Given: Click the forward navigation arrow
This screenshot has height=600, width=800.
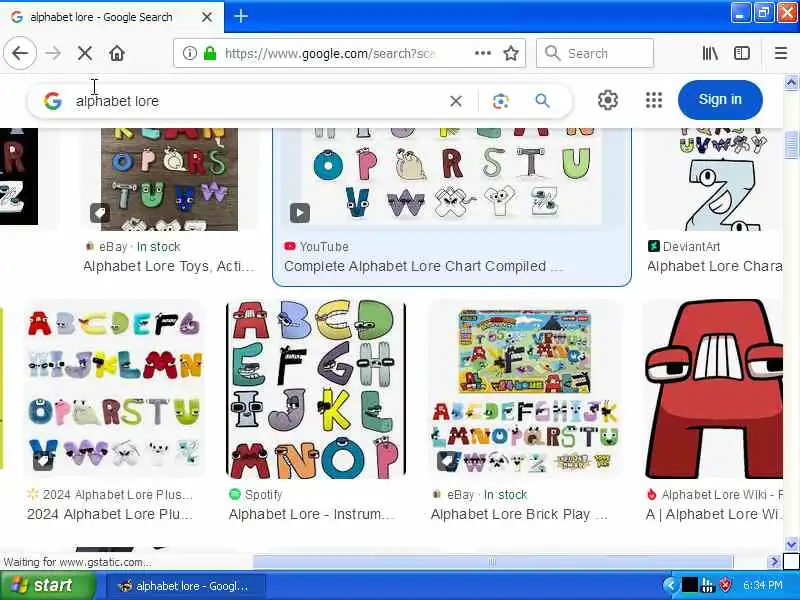Looking at the screenshot, I should coord(53,53).
